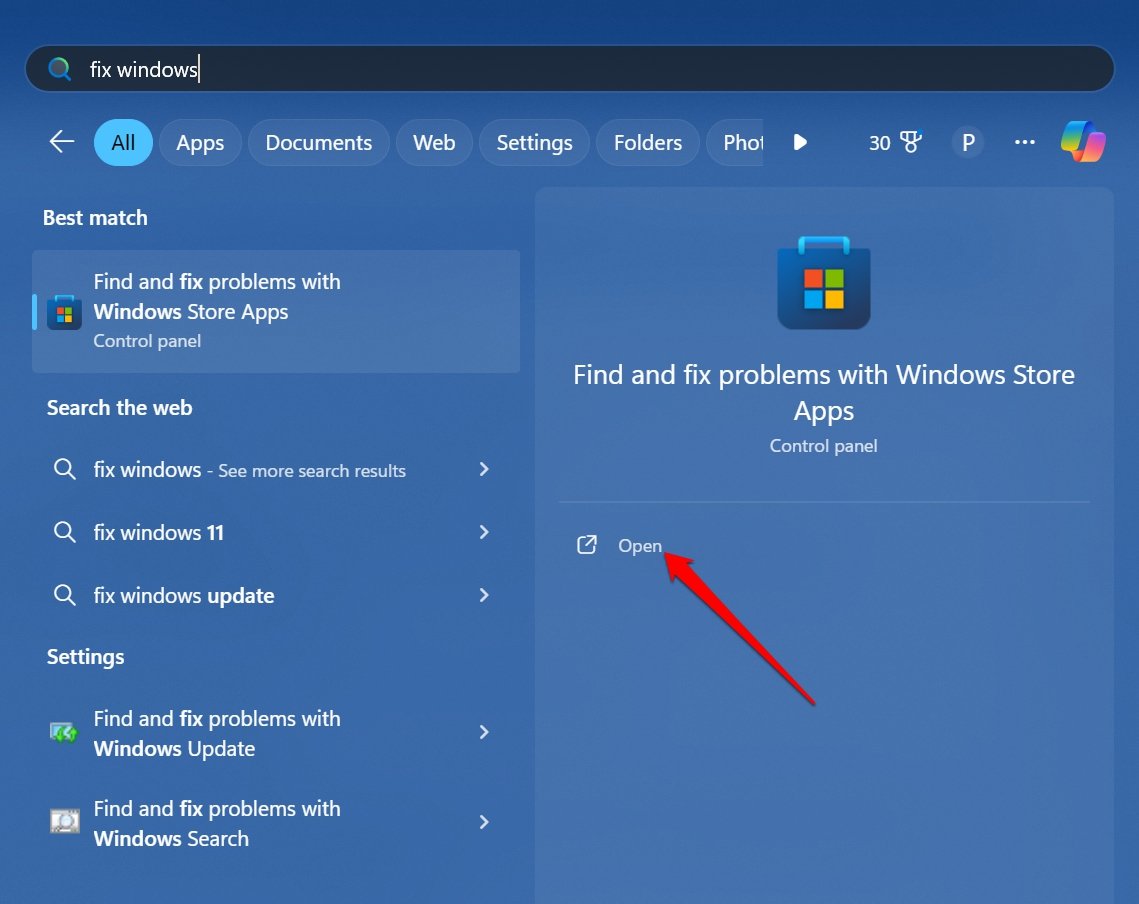Click the Windows Search troubleshooter icon
This screenshot has height=904, width=1139.
pos(65,821)
